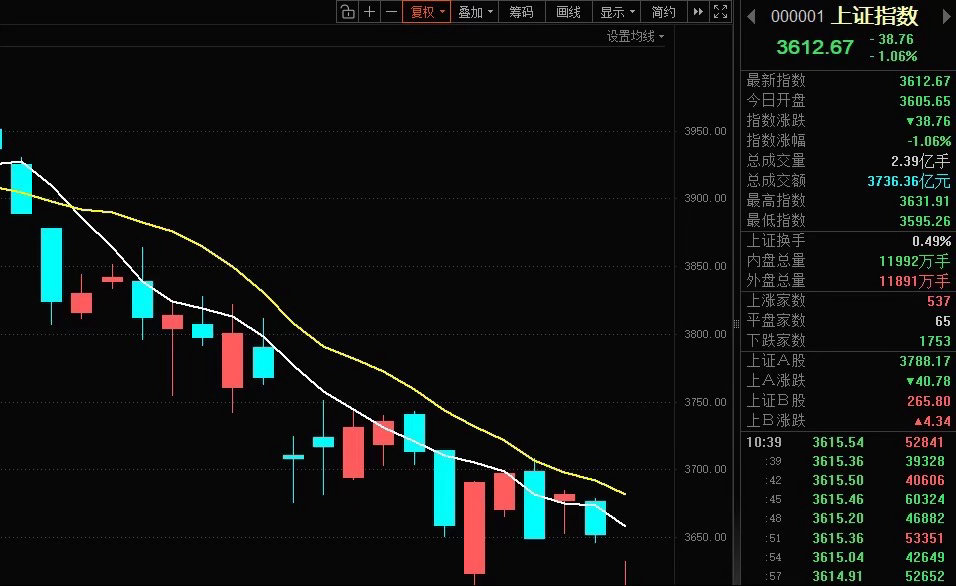Open the 复权 dropdown
This screenshot has height=586, width=956.
427,12
